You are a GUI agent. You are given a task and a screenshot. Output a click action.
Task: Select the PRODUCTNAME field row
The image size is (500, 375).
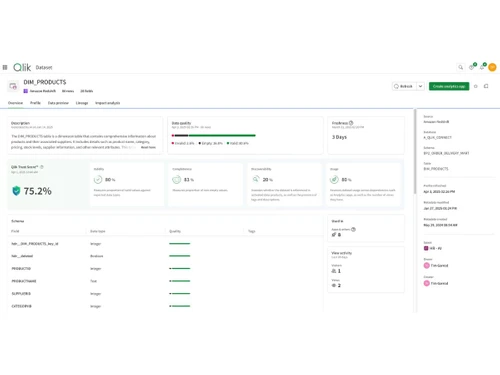pyautogui.click(x=165, y=281)
